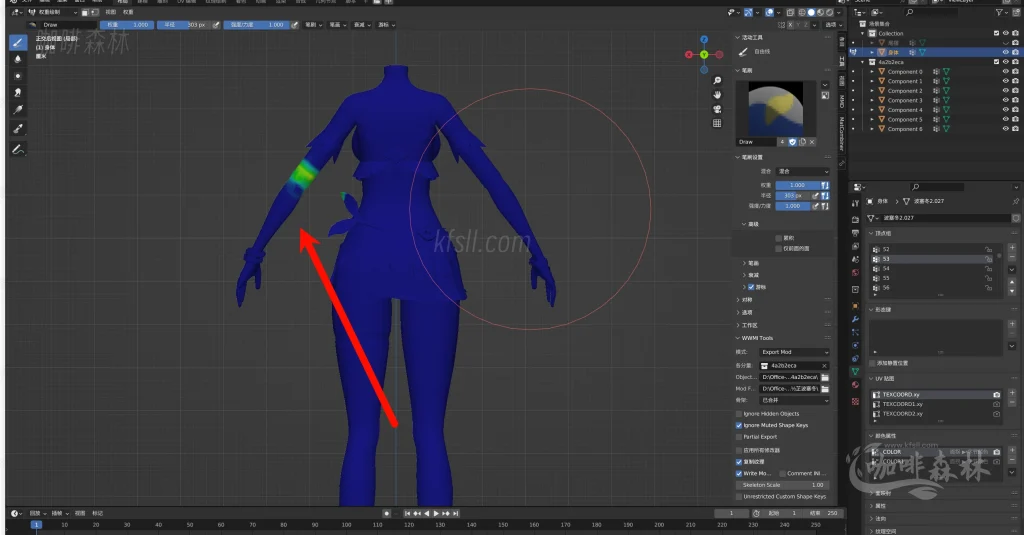Open the Export Mod mode dropdown
The width and height of the screenshot is (1024, 535).
(x=795, y=352)
